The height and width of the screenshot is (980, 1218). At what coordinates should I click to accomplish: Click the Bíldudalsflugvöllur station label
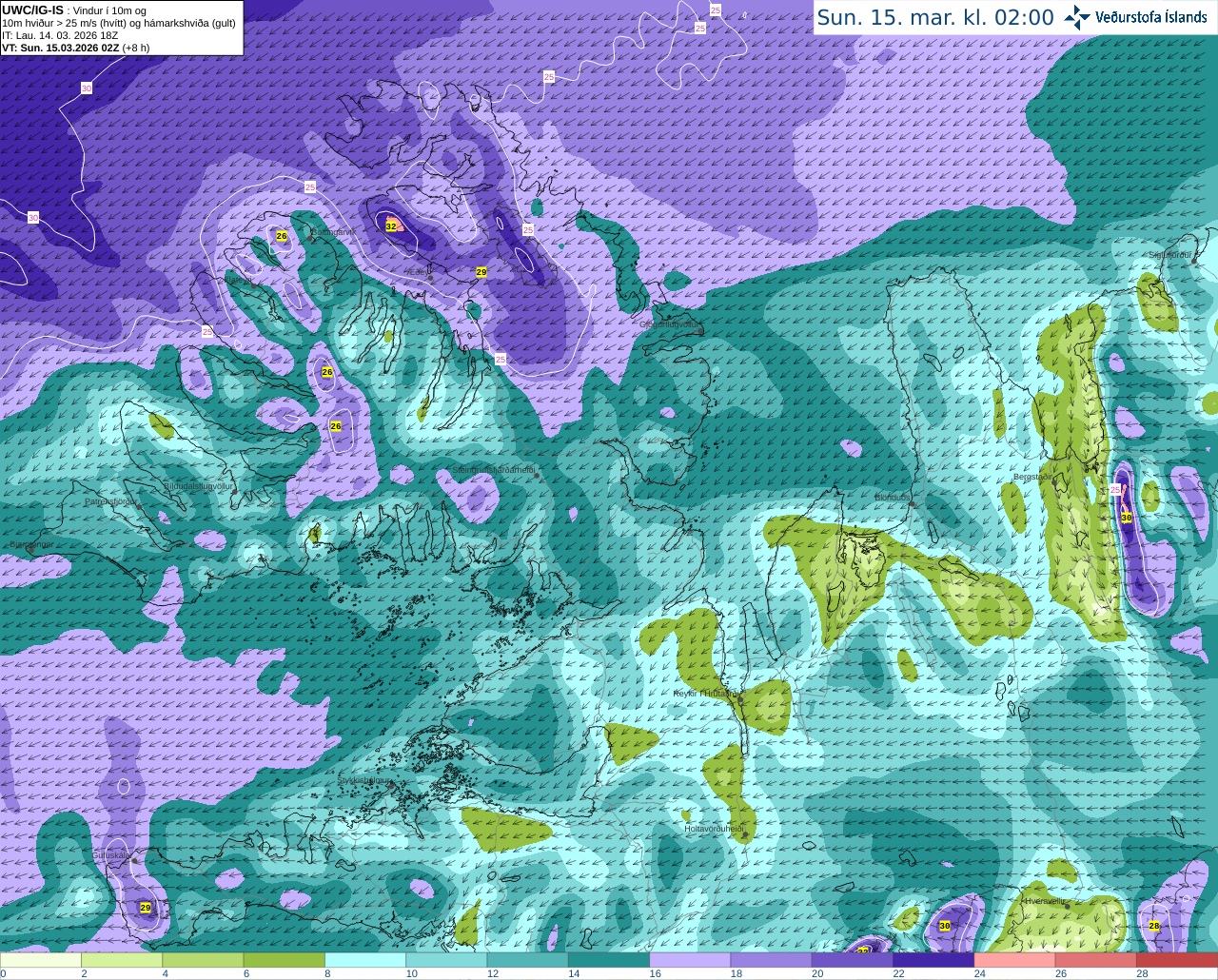click(198, 485)
